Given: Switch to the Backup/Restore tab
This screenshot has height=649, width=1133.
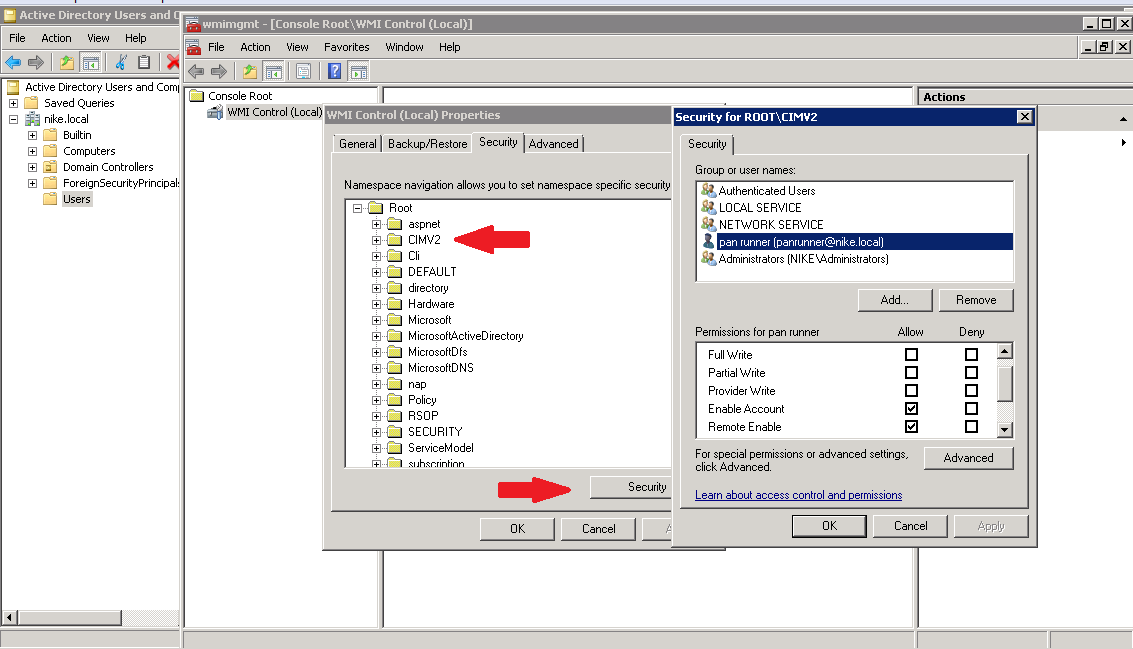Looking at the screenshot, I should [x=427, y=144].
